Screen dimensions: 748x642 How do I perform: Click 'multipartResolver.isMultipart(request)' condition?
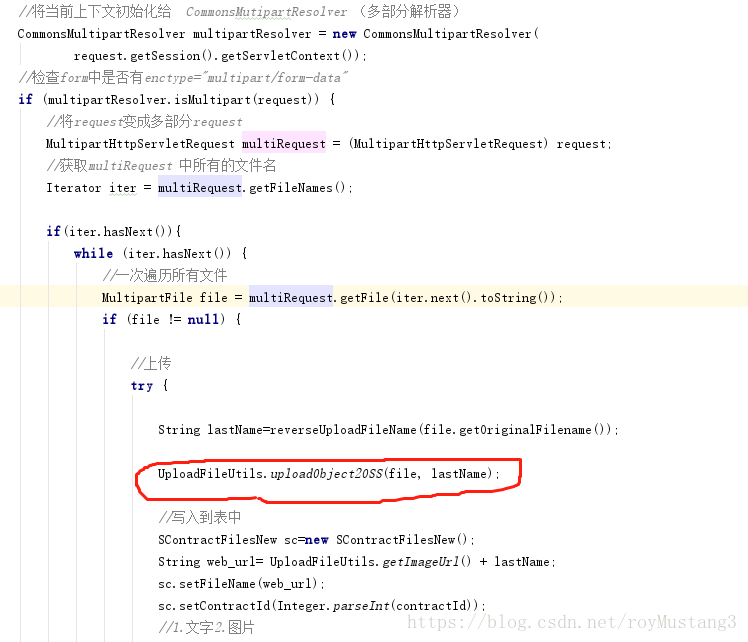click(x=183, y=100)
